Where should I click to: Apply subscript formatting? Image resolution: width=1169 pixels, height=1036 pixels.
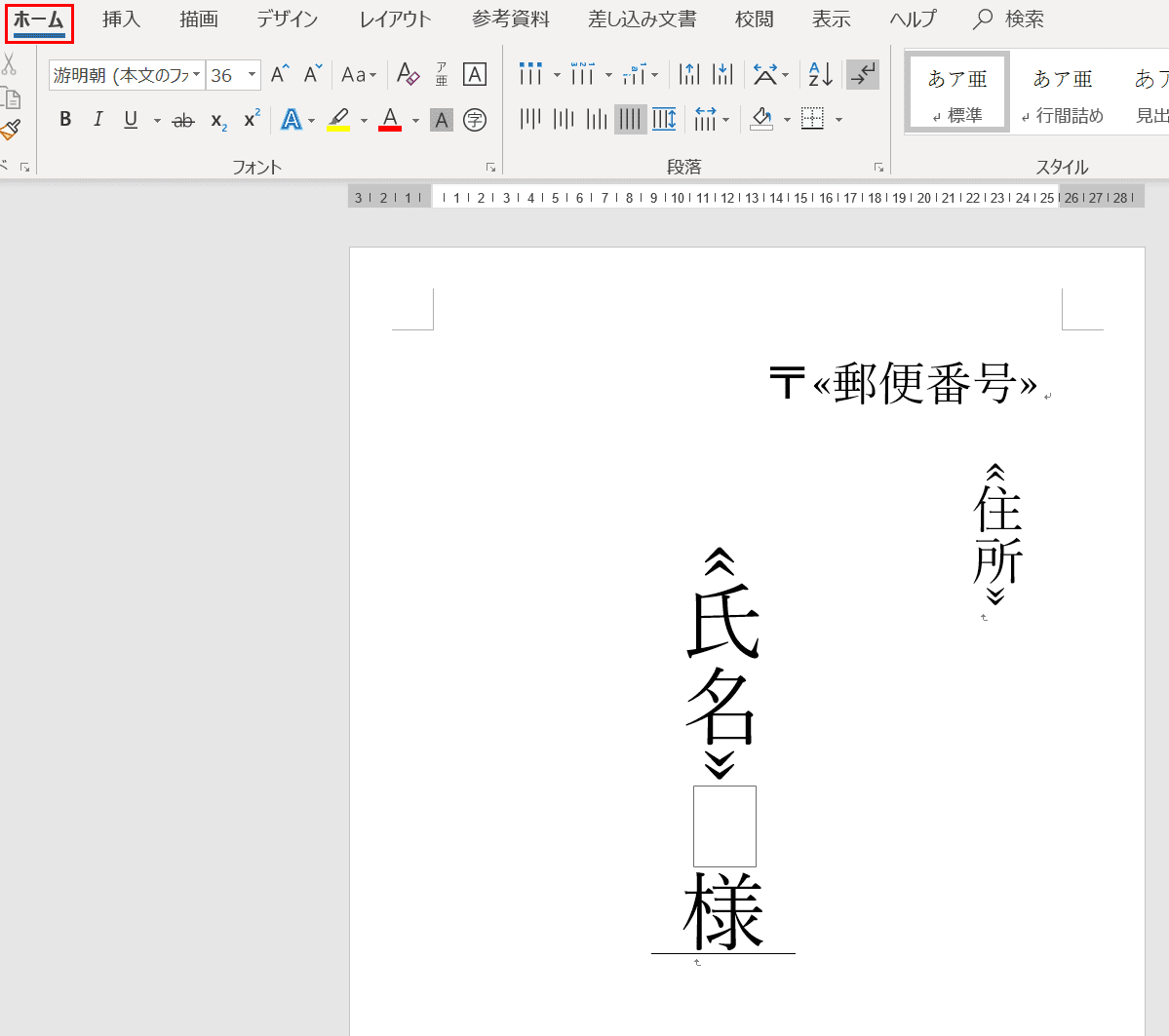tap(217, 119)
